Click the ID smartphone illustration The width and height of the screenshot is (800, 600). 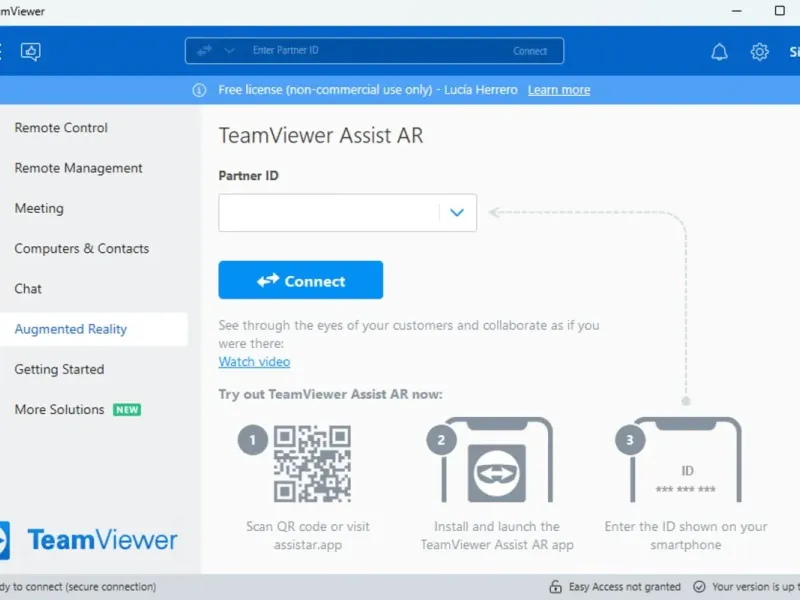(686, 460)
